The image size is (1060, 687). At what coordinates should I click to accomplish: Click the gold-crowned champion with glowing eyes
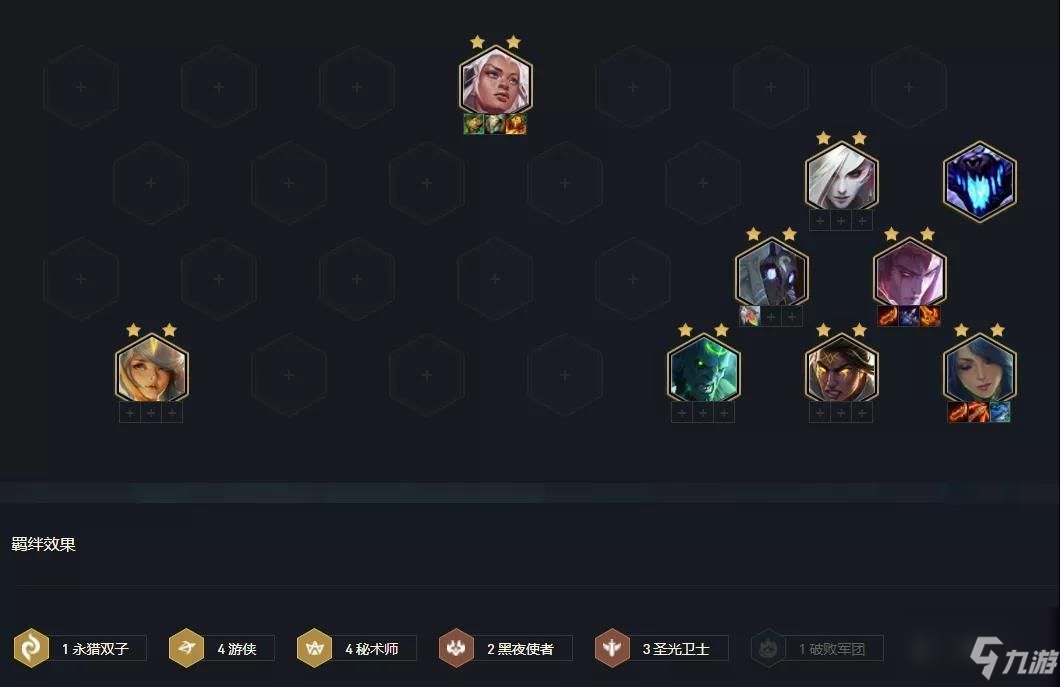tap(841, 369)
